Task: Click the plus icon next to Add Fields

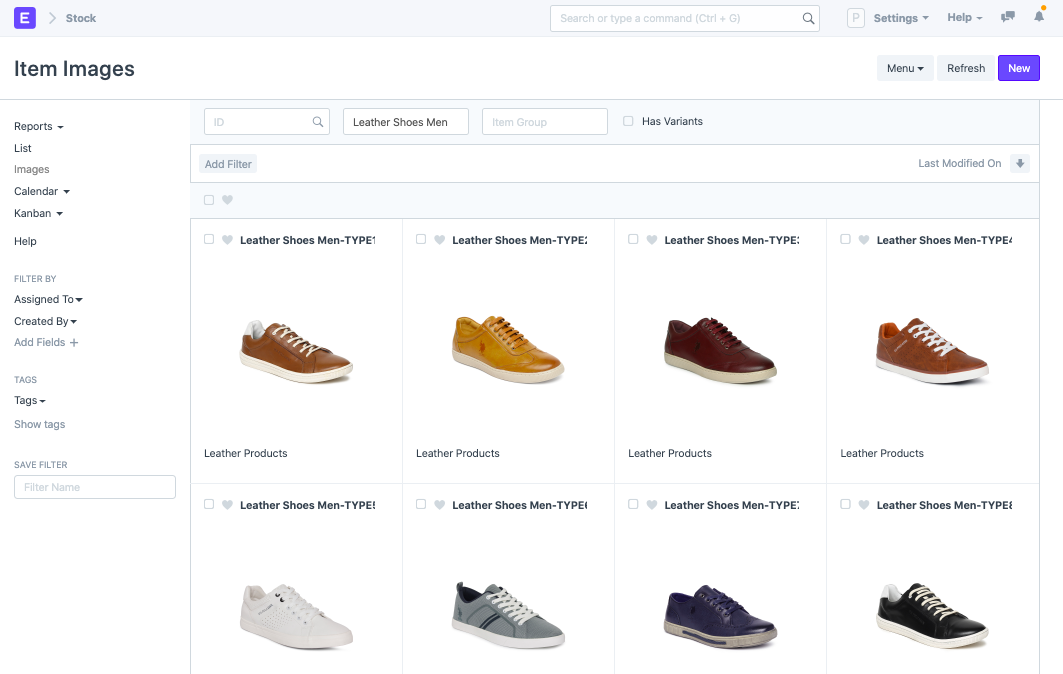Action: (74, 343)
